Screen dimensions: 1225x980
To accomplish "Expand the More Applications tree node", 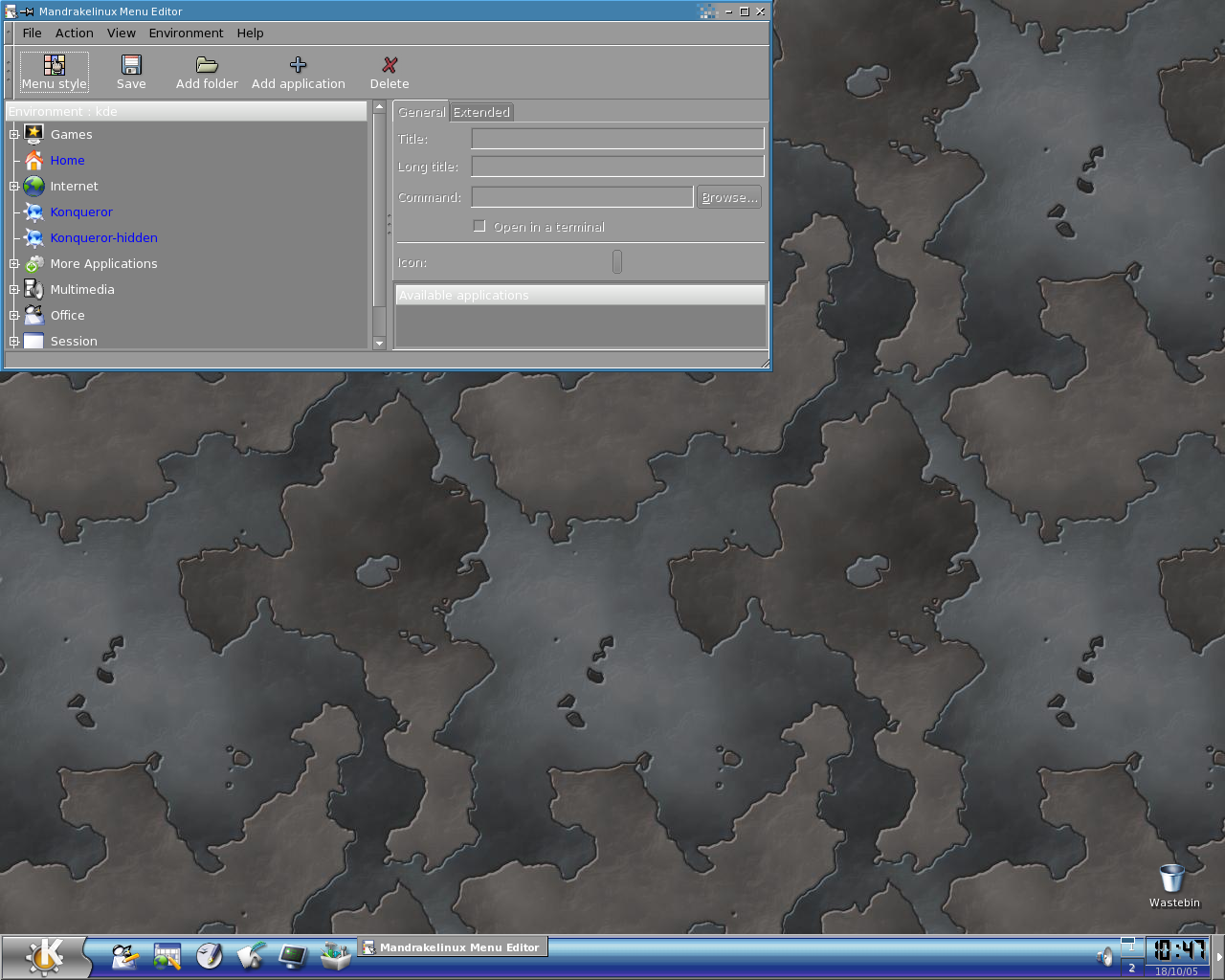I will [x=14, y=264].
